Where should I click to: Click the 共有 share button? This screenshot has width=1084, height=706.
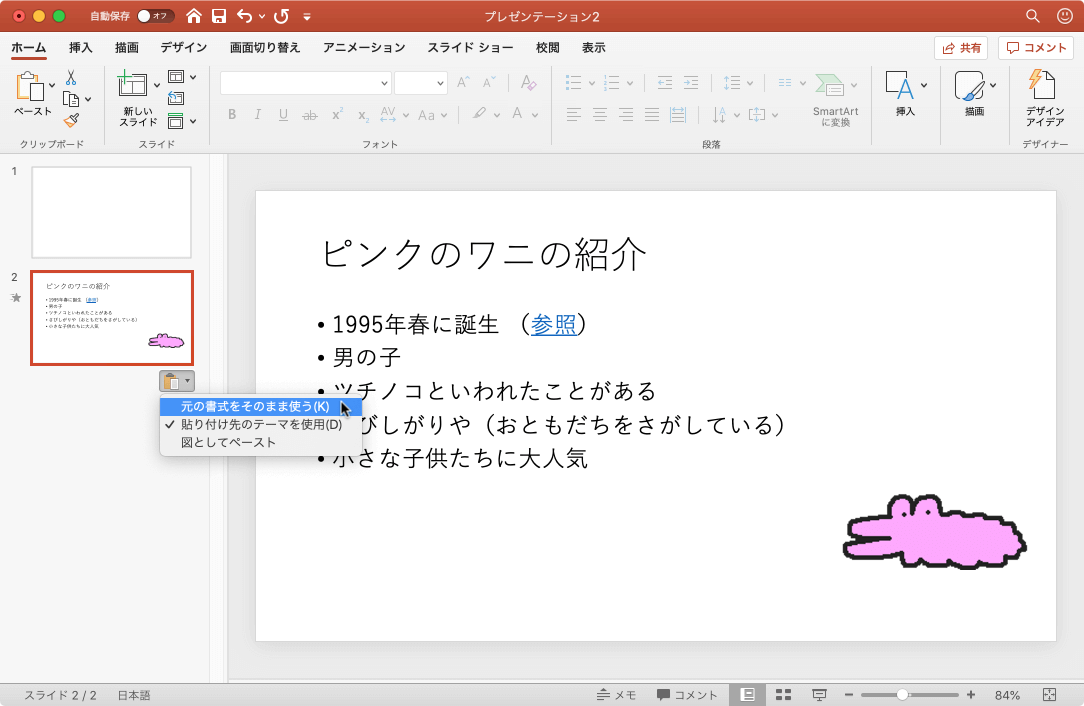[x=960, y=47]
